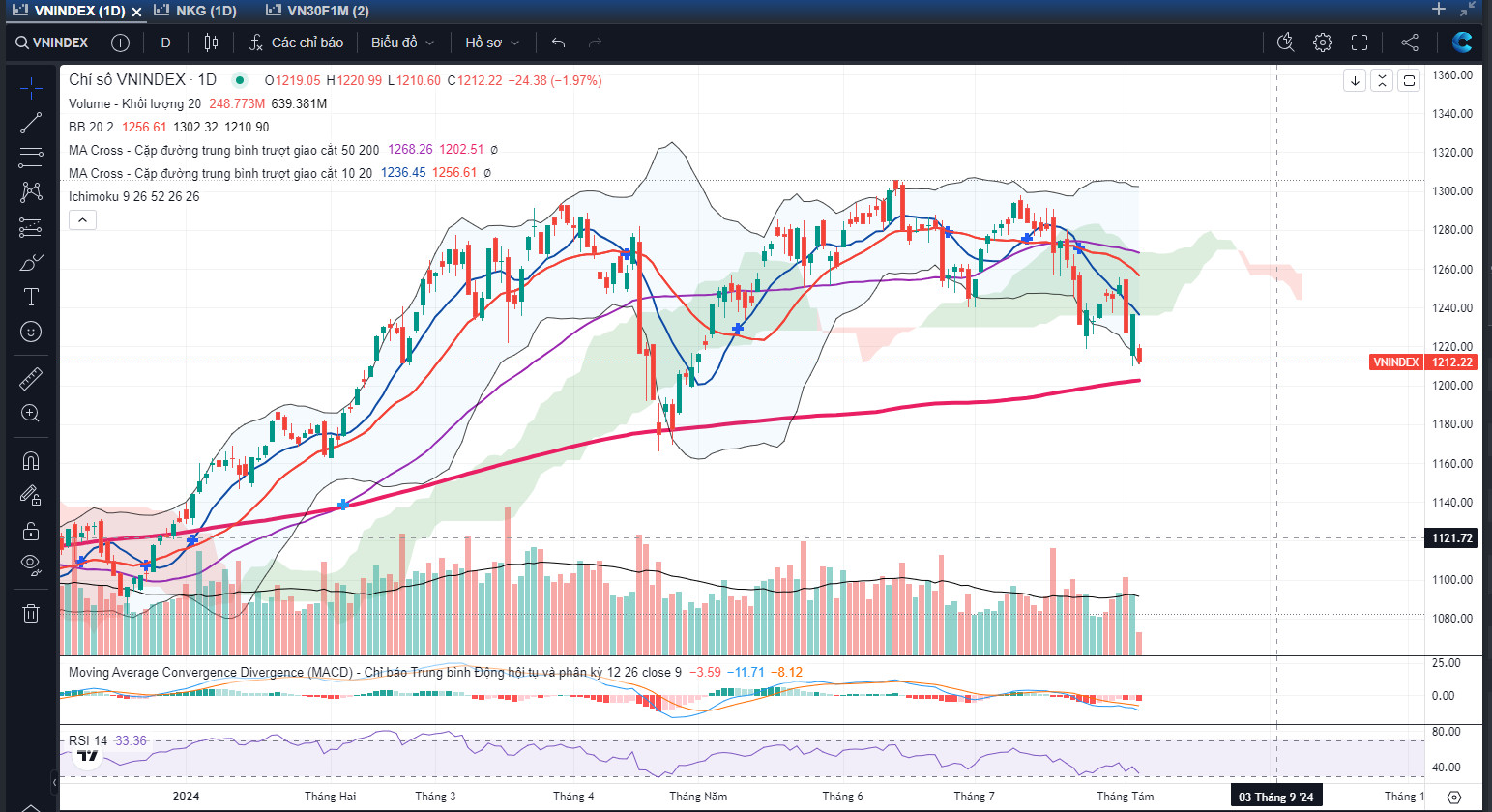Click the Chỉ số VNINDEX · 1D title
Screen dimensions: 1492x812
point(142,79)
